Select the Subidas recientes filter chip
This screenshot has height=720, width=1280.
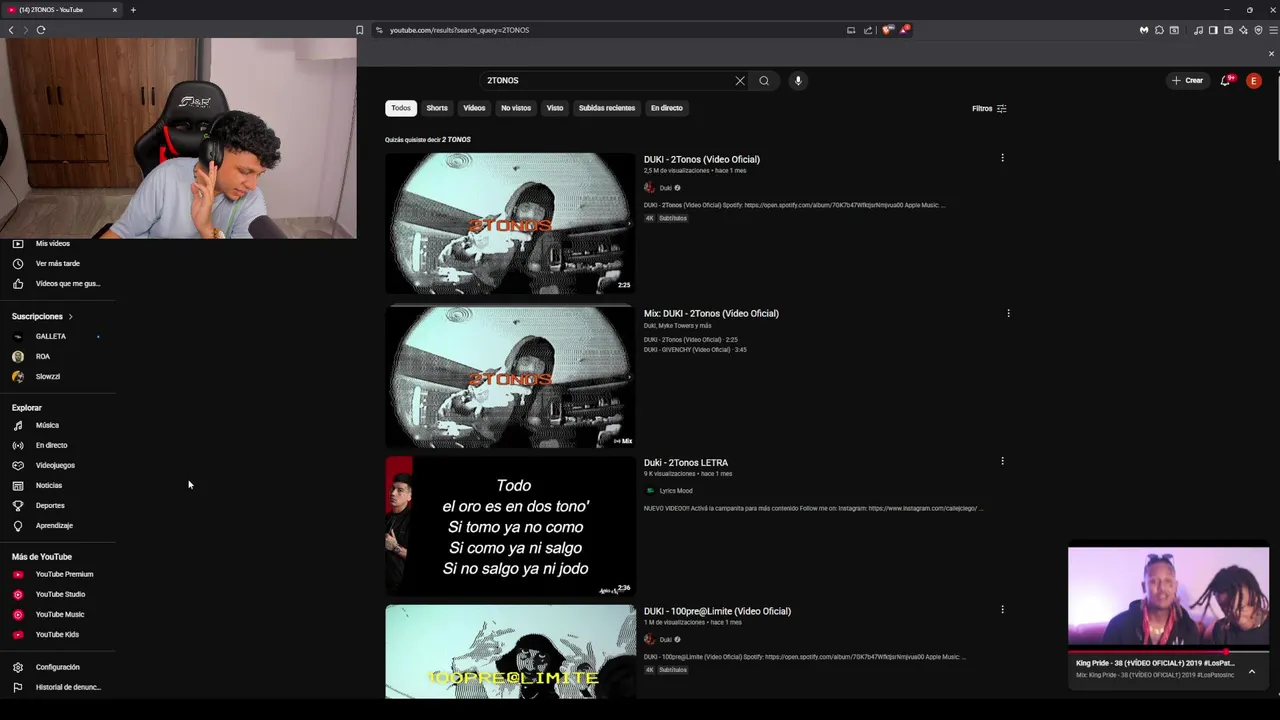pyautogui.click(x=607, y=108)
